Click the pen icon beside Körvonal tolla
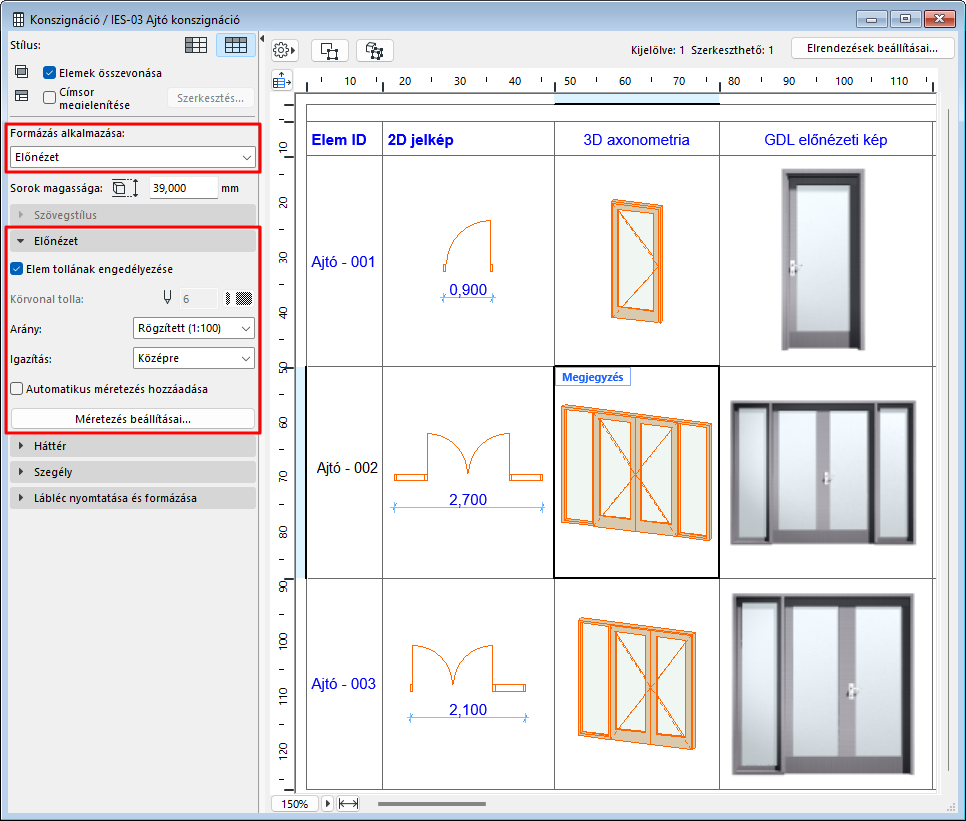Viewport: 966px width, 821px height. [x=168, y=298]
